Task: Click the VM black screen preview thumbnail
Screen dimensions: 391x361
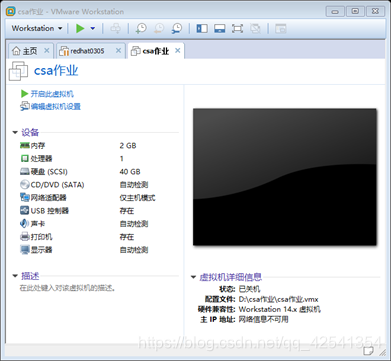Action: click(x=285, y=177)
